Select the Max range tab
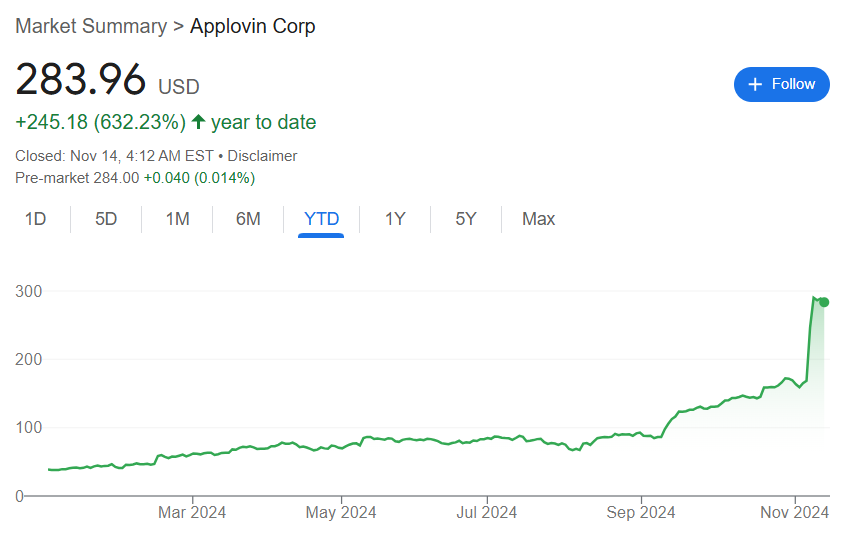858x533 pixels. pos(538,219)
